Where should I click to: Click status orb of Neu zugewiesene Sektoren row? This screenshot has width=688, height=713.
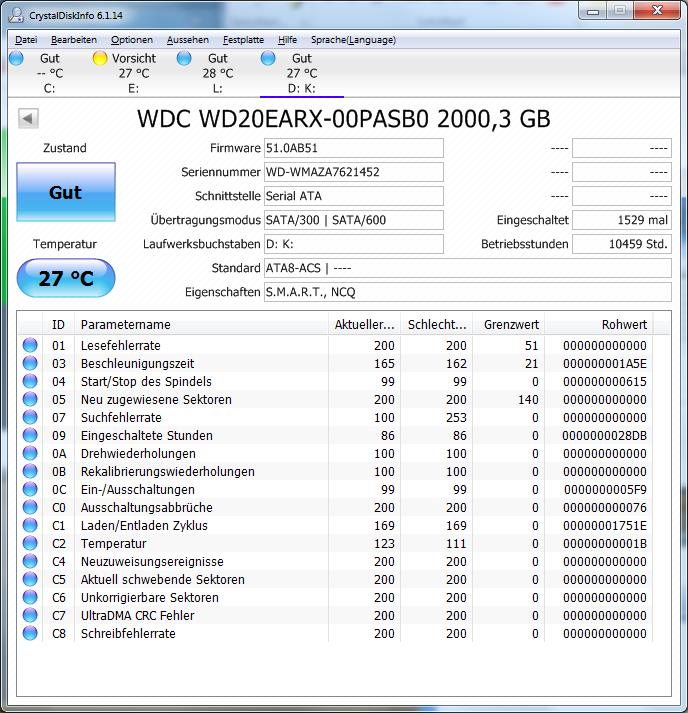point(30,399)
